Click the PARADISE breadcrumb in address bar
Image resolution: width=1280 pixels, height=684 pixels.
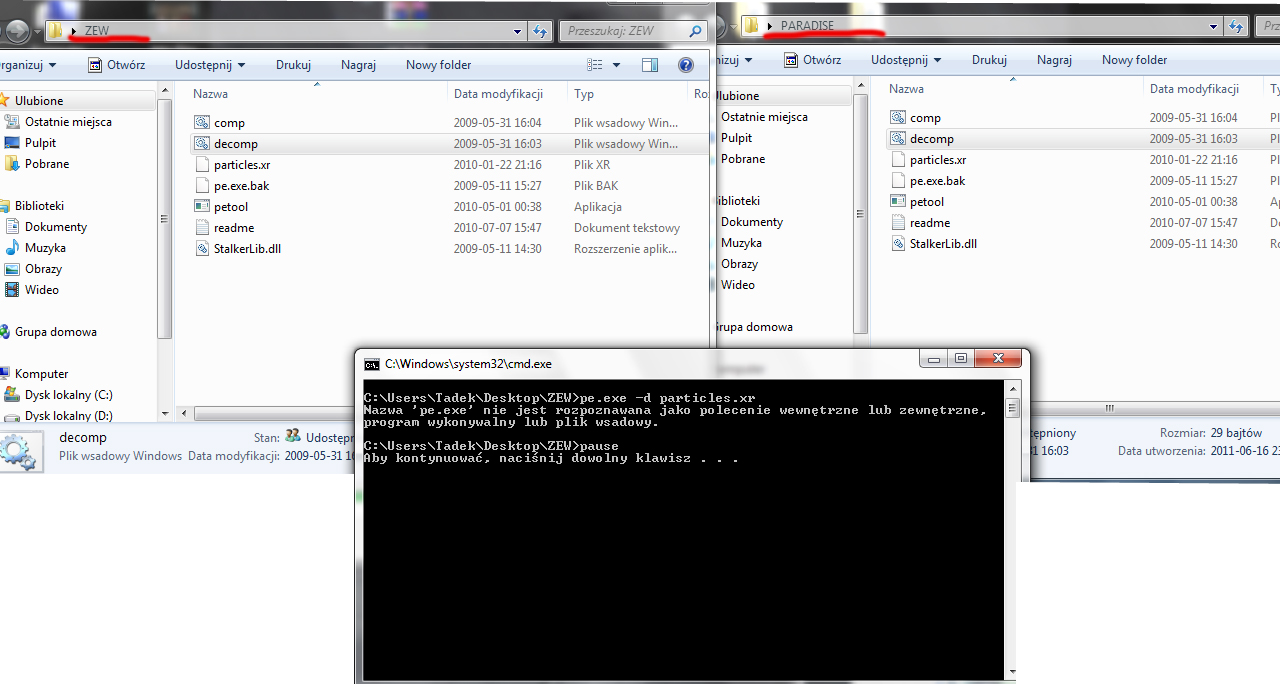807,25
